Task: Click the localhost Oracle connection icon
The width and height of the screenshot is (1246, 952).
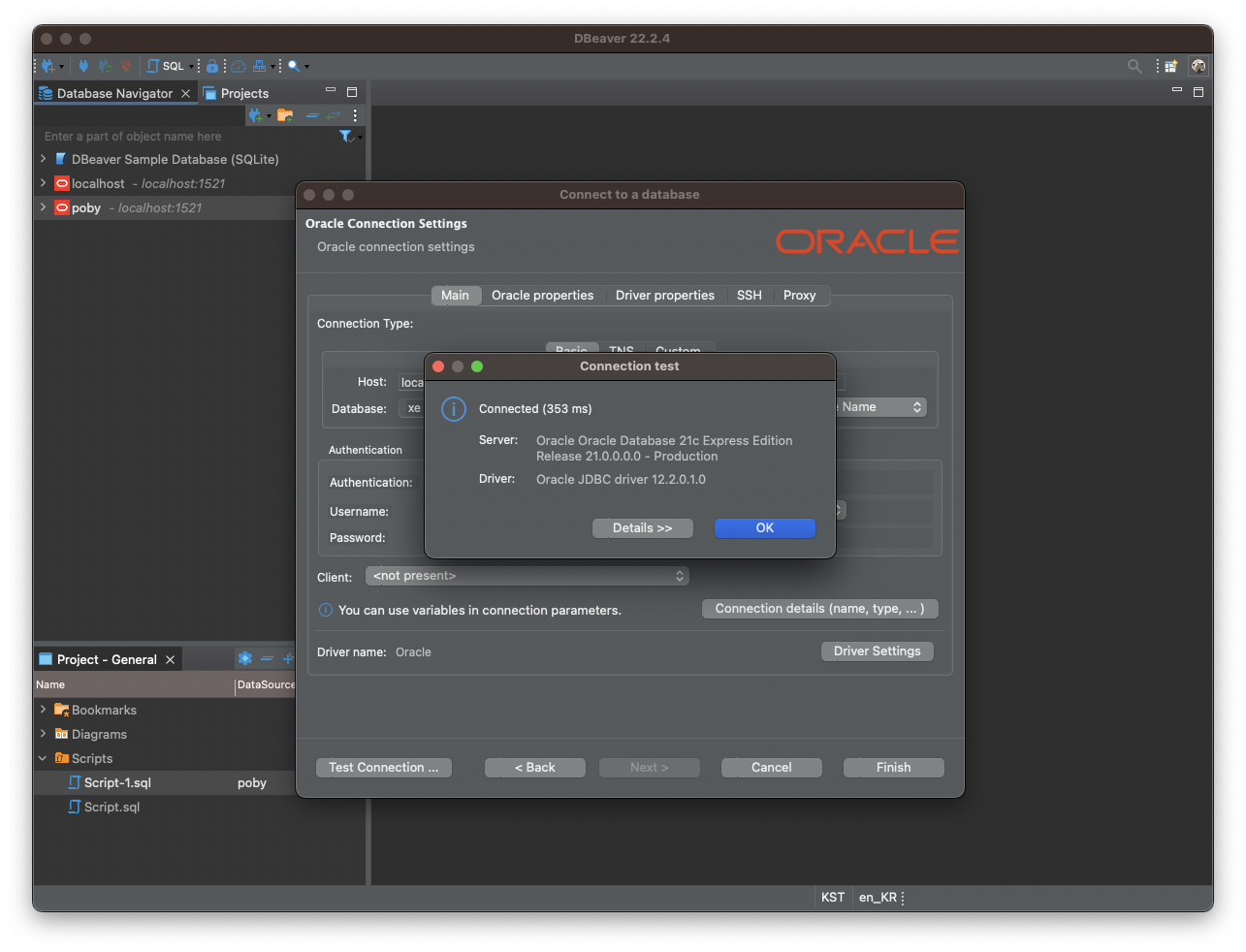Action: point(62,183)
